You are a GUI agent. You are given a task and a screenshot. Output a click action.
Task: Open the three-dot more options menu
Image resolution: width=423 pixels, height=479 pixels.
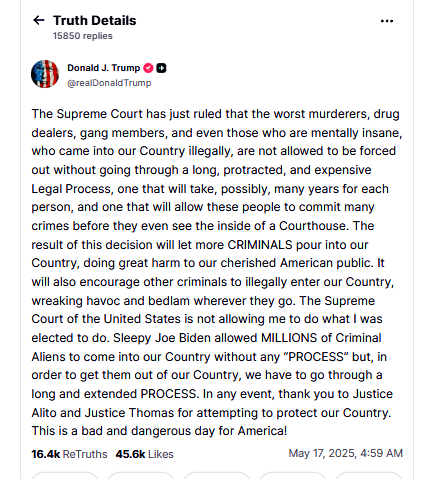387,21
